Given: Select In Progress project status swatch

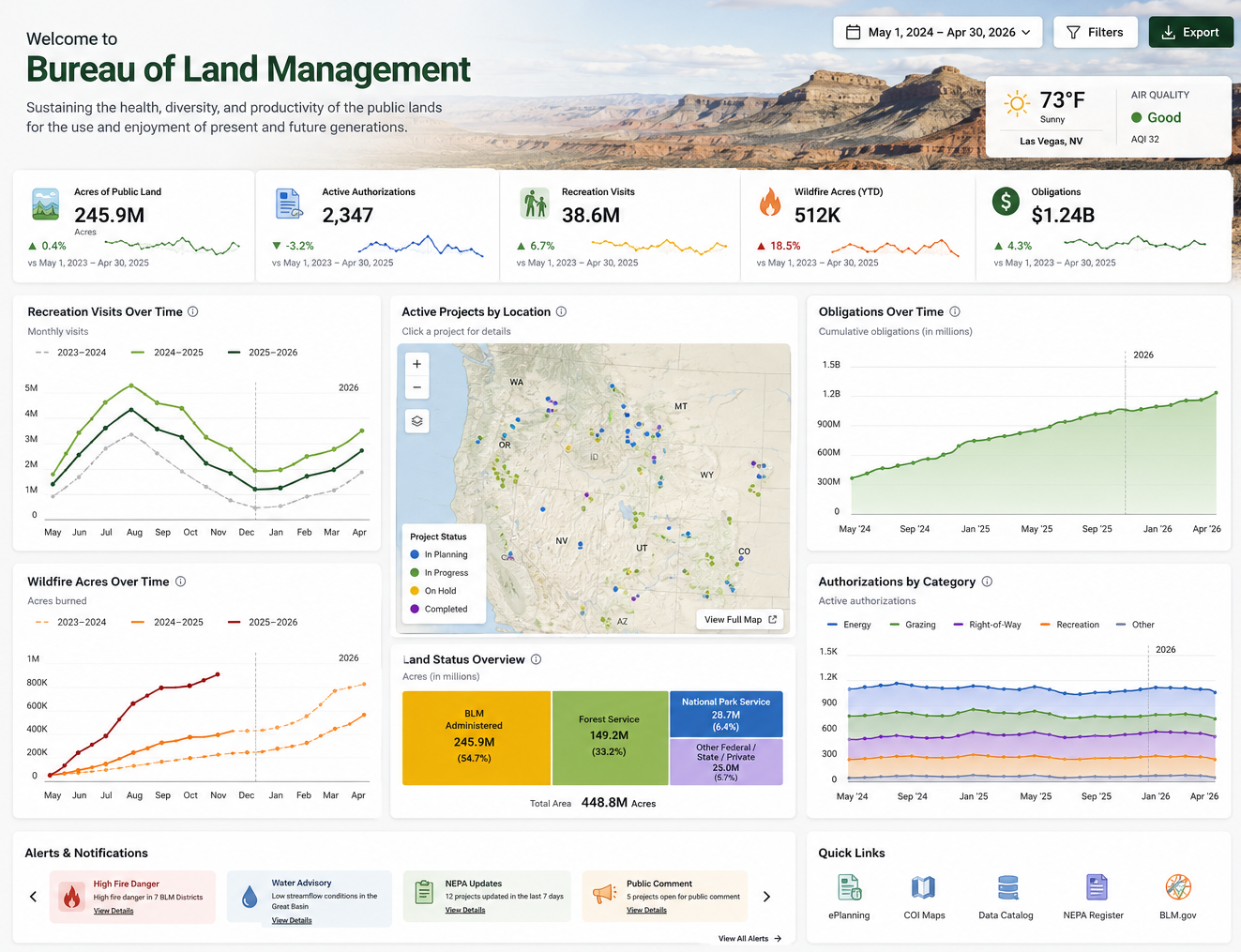Looking at the screenshot, I should [415, 572].
